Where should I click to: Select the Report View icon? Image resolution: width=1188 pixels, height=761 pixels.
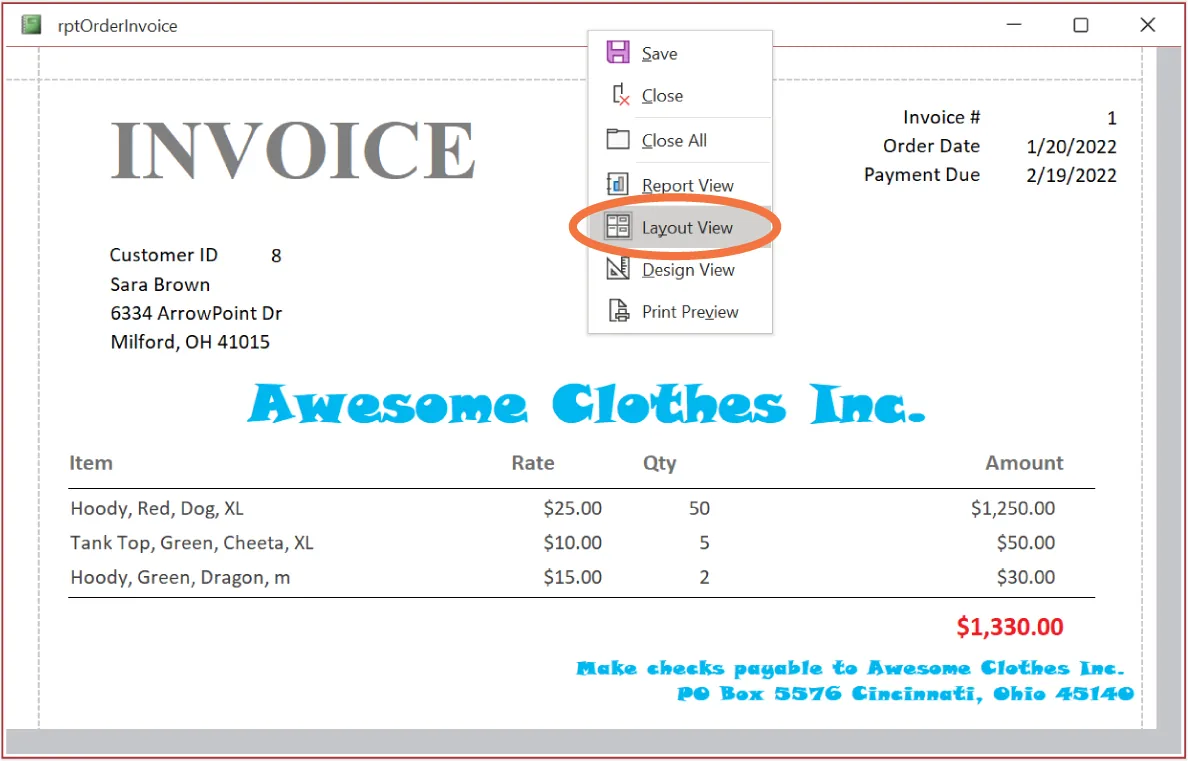point(618,184)
